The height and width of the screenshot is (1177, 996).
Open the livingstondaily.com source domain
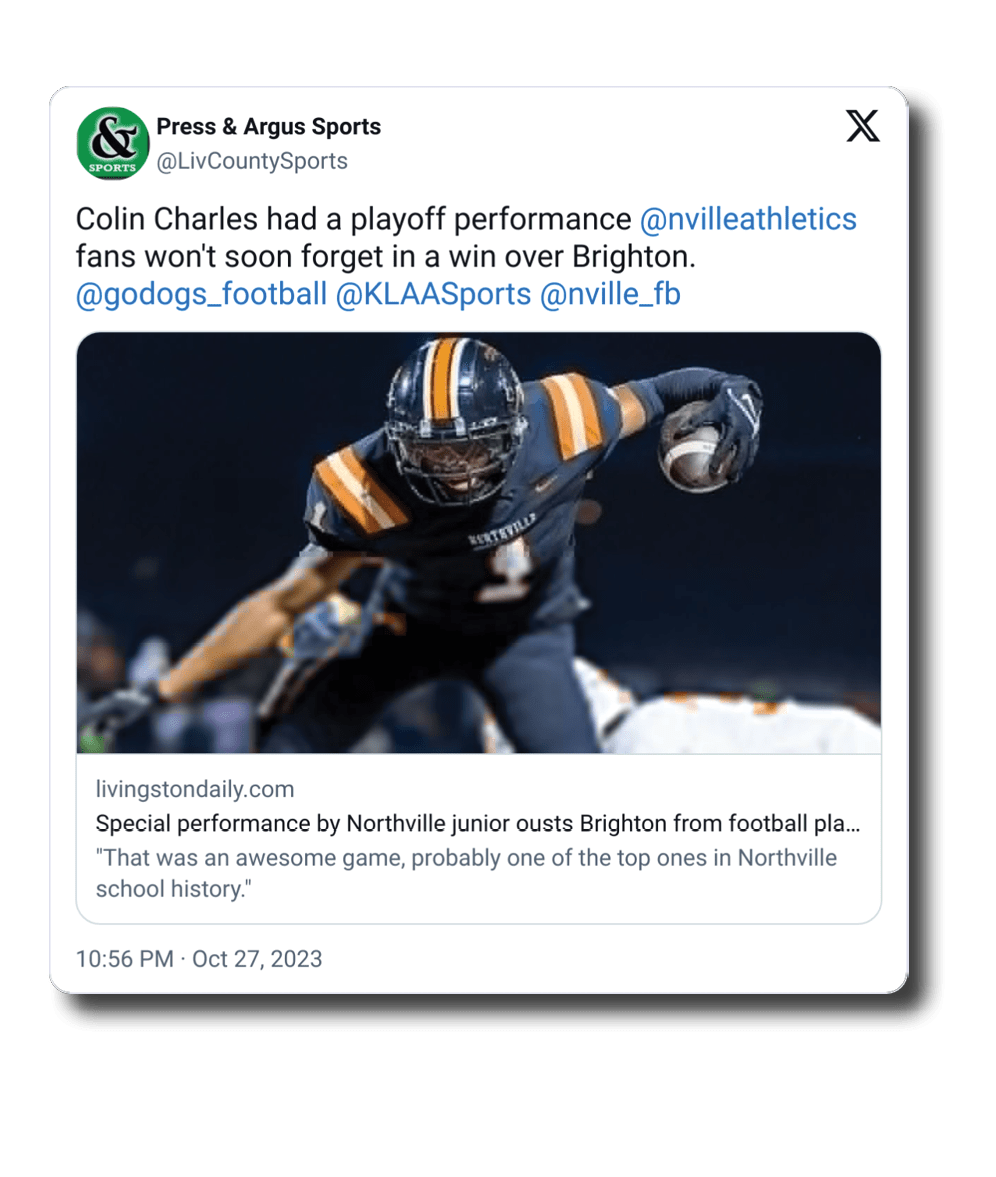[195, 789]
